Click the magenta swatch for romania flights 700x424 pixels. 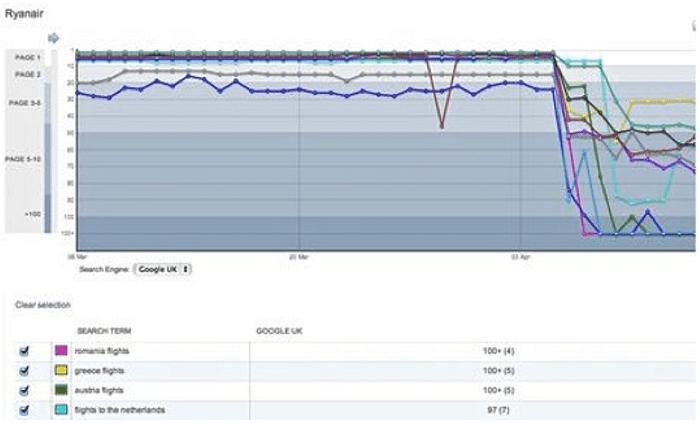coord(61,351)
